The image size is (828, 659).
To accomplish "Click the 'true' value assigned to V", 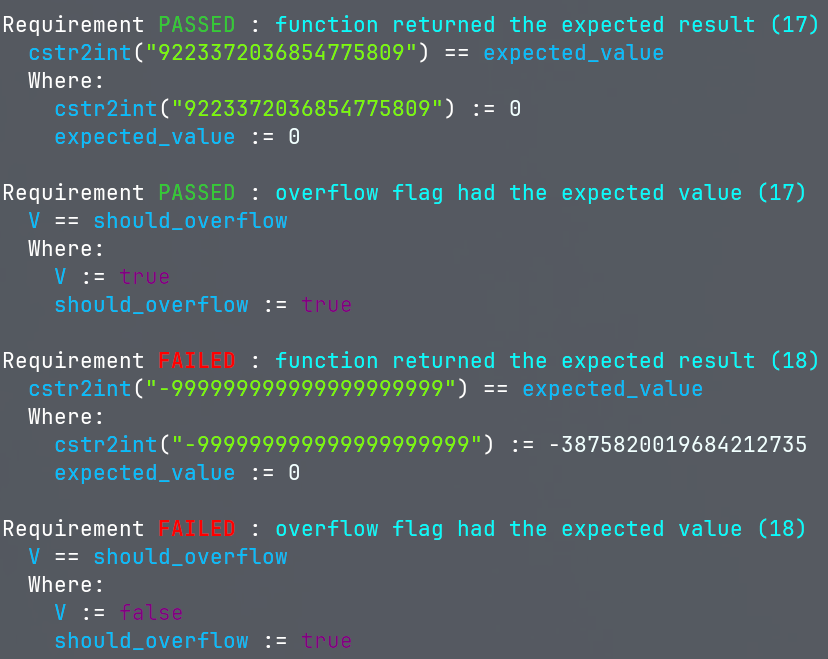I will point(144,276).
